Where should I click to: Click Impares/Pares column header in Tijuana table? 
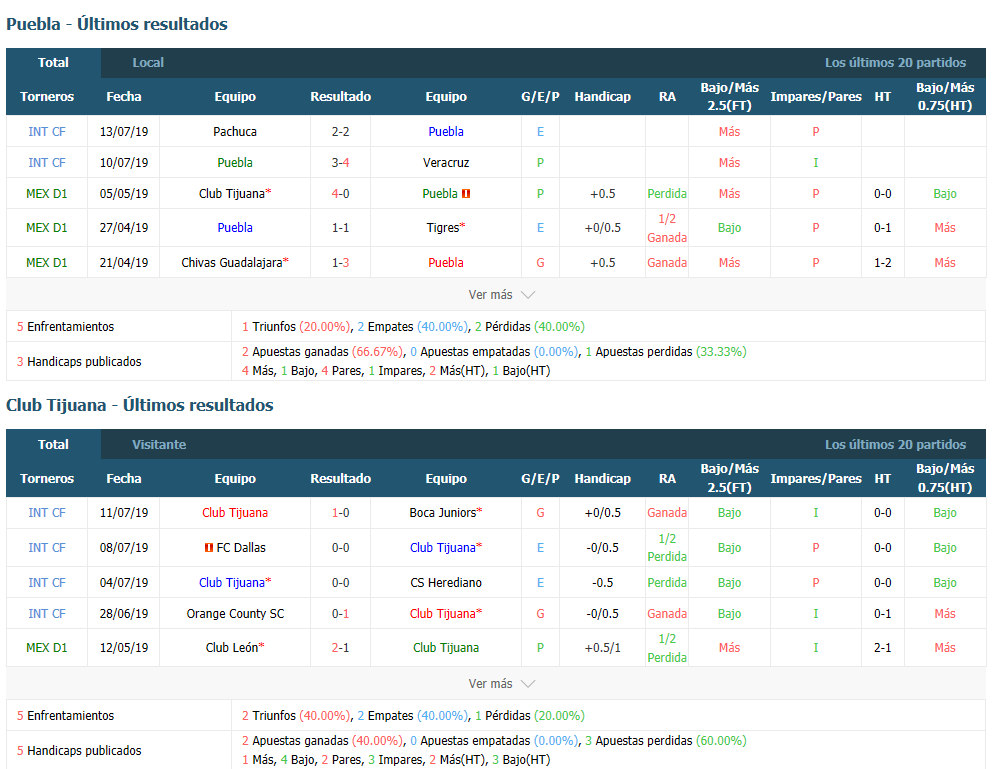click(x=815, y=479)
